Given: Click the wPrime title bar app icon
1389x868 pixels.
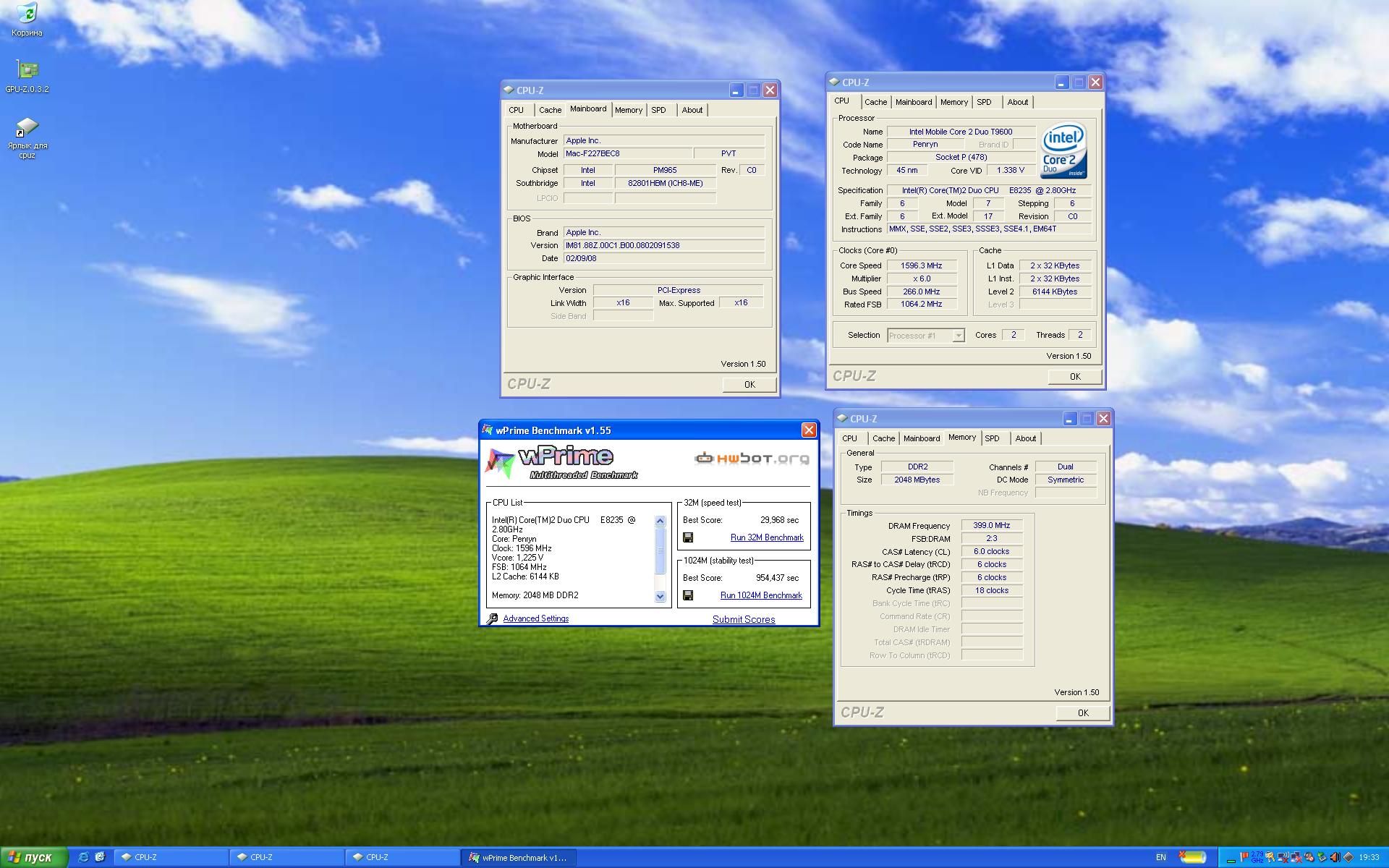Looking at the screenshot, I should pyautogui.click(x=488, y=430).
